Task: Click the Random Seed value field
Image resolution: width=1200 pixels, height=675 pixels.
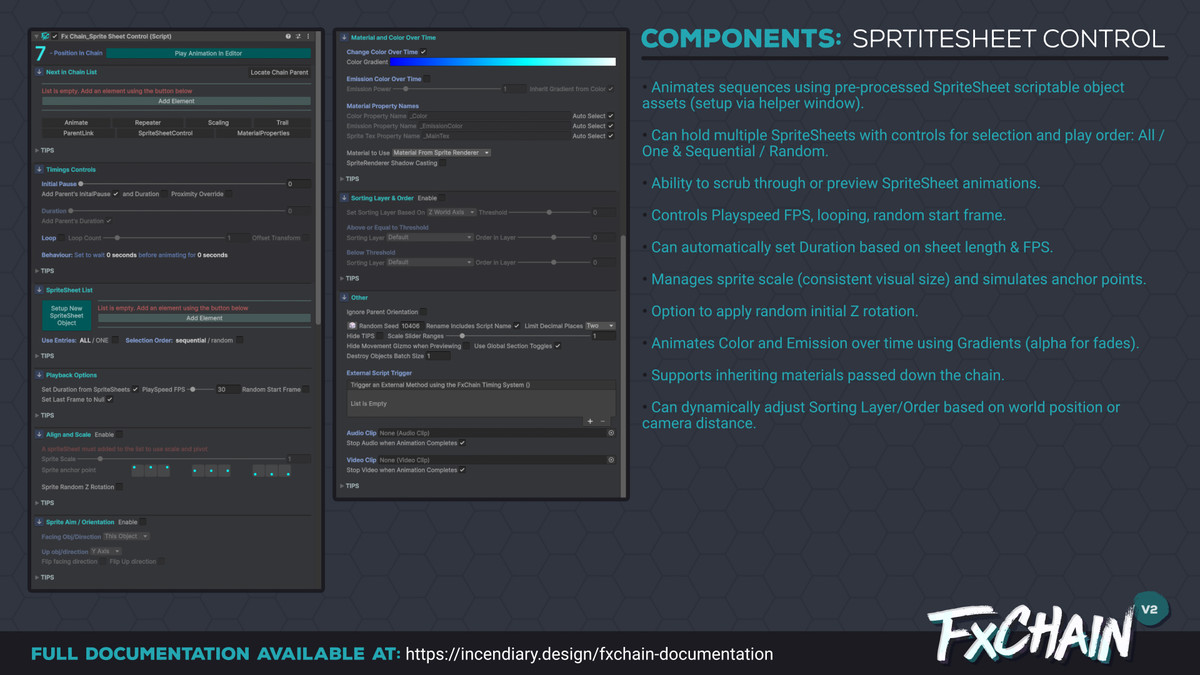Action: 412,326
